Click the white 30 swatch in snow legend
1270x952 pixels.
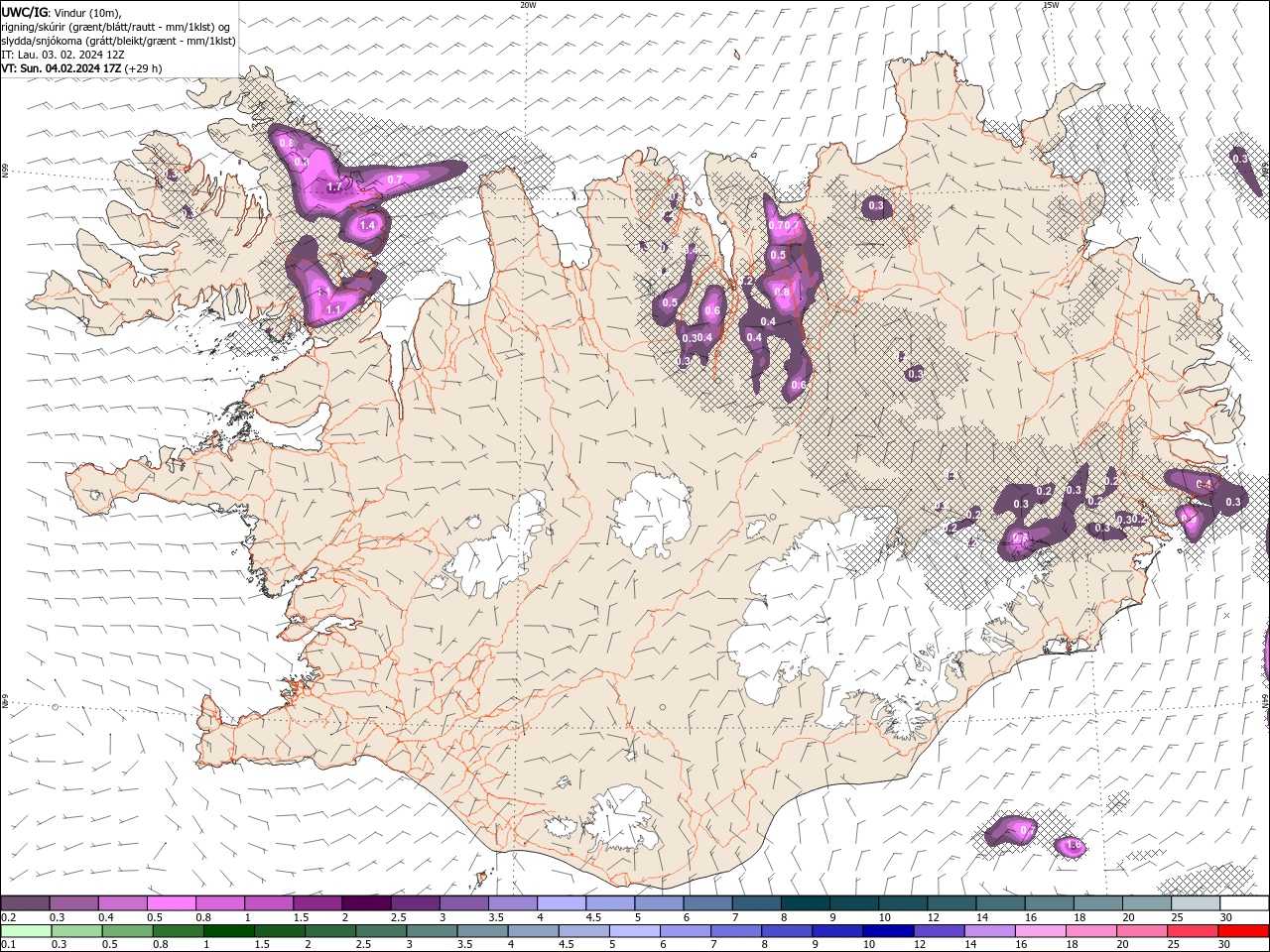pyautogui.click(x=1243, y=903)
